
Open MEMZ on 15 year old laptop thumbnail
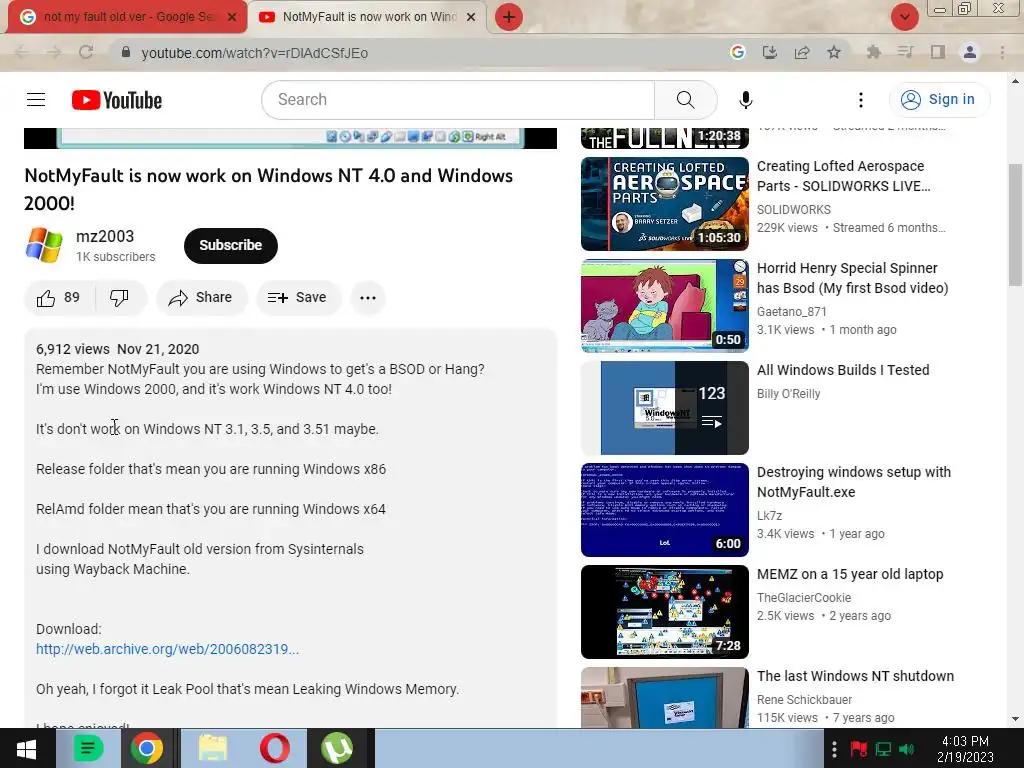pos(665,612)
